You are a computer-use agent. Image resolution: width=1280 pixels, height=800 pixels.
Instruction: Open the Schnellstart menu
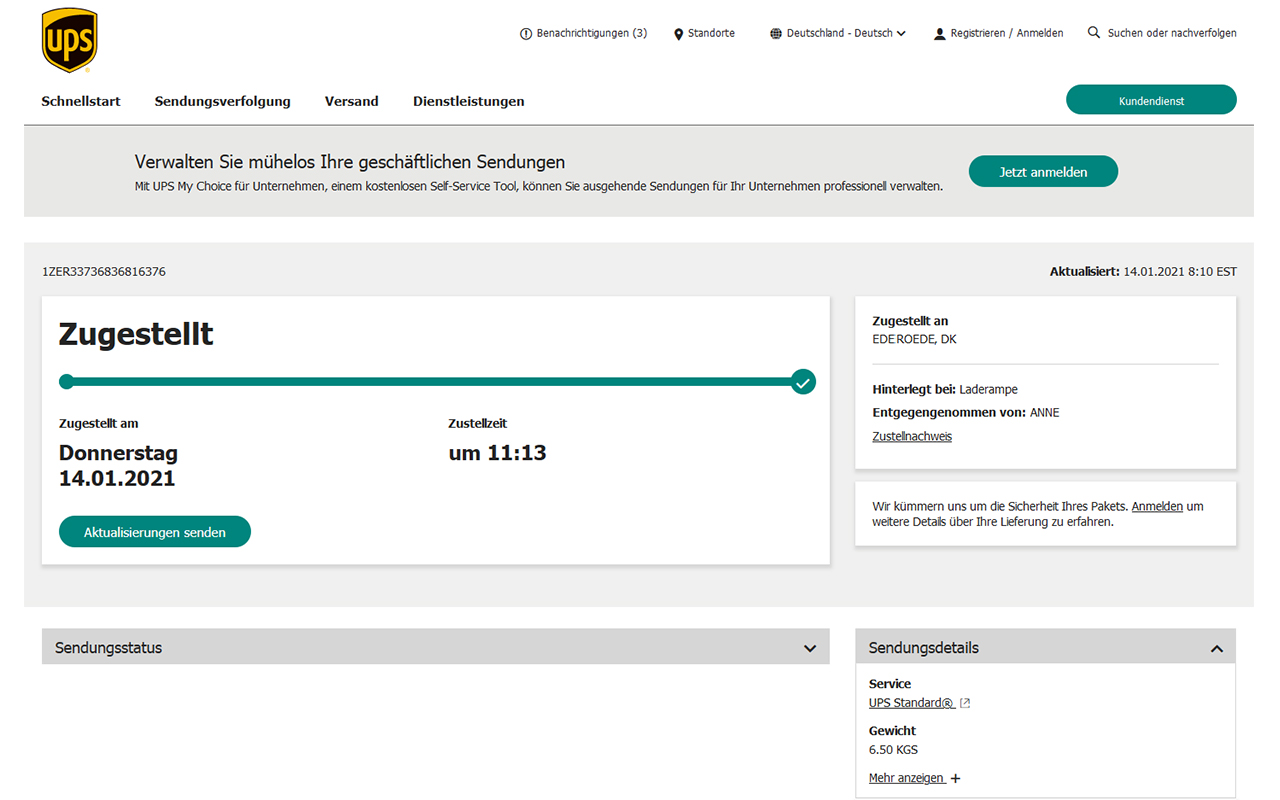click(81, 101)
